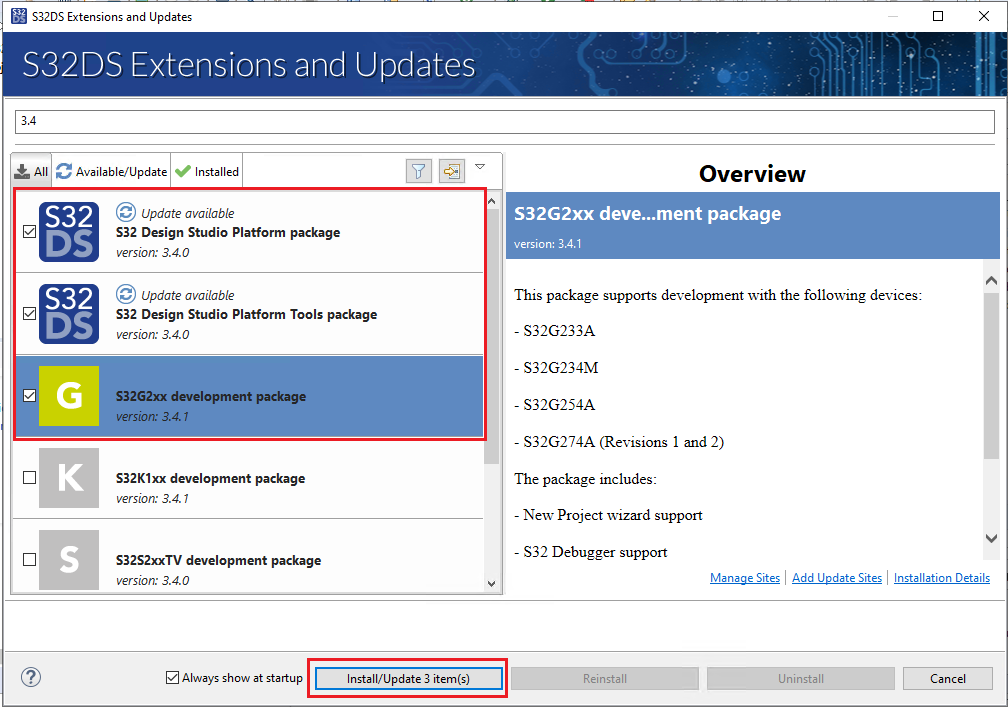Toggle Always show at startup checkbox
Viewport: 1008px width, 708px height.
pos(172,677)
